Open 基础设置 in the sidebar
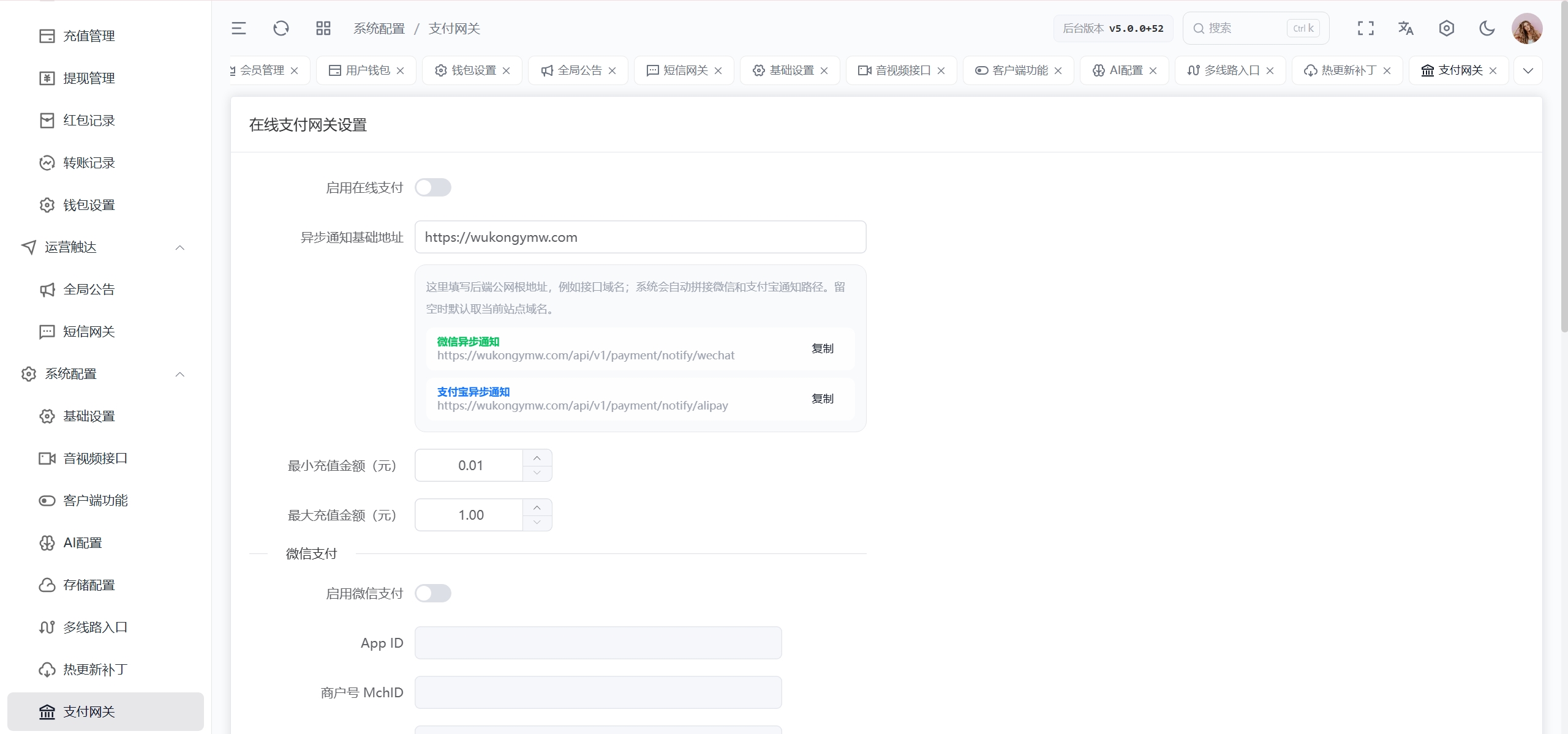1568x734 pixels. [x=105, y=416]
